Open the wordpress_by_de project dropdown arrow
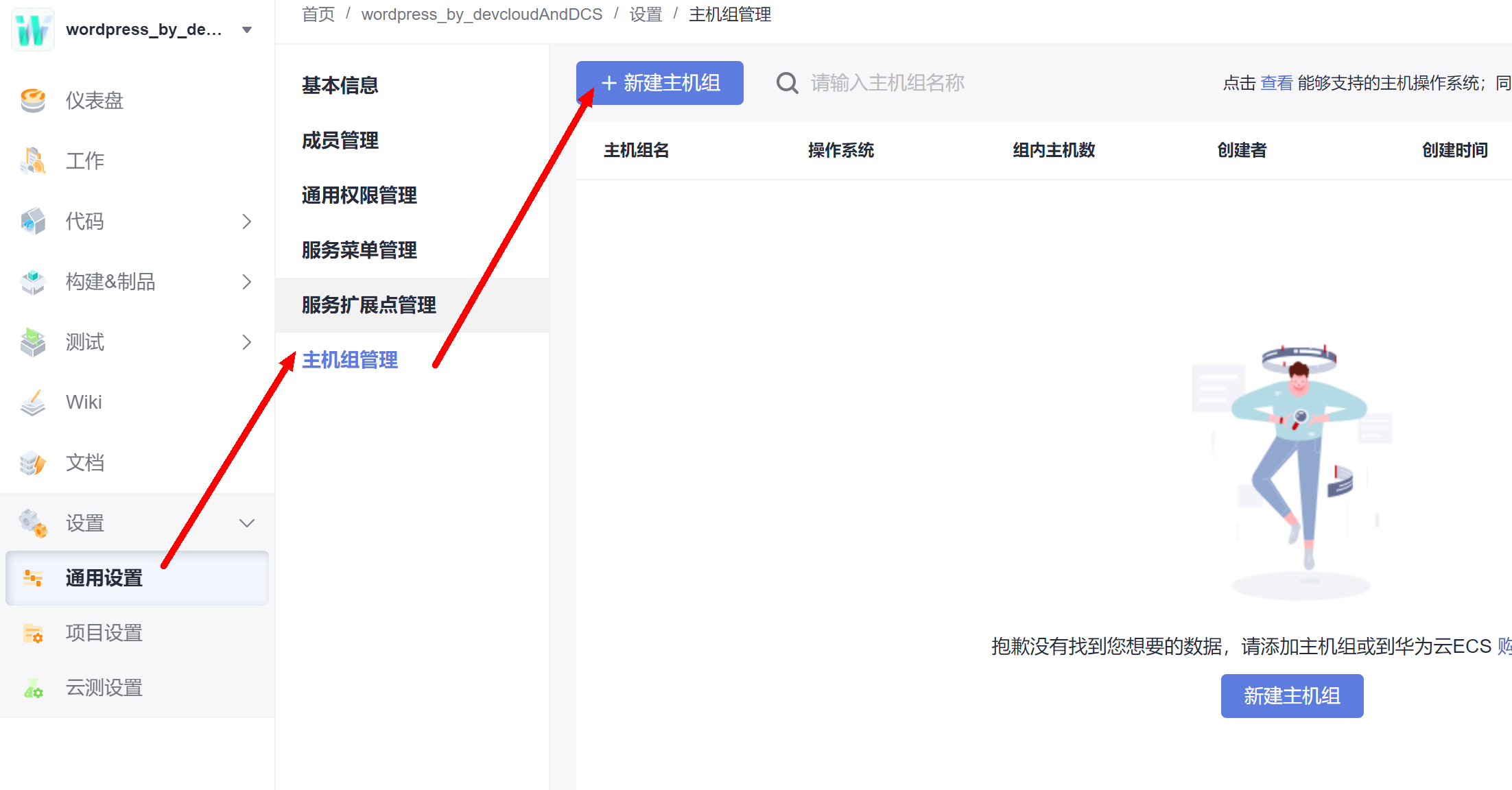 [x=247, y=30]
